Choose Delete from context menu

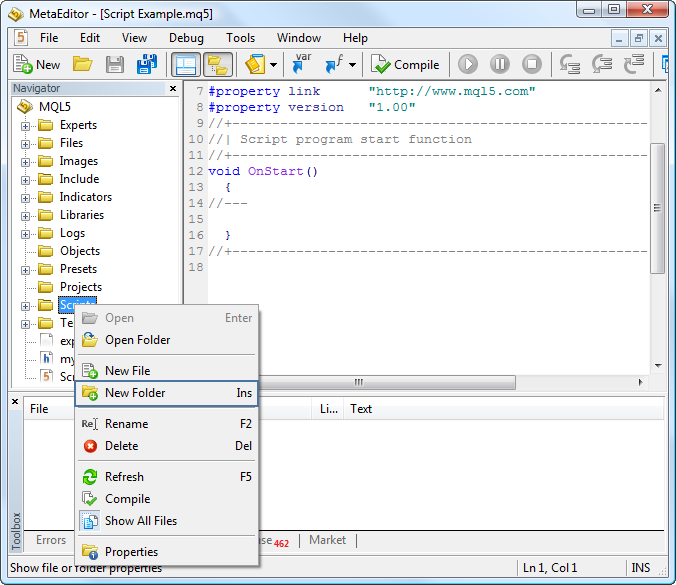166,446
